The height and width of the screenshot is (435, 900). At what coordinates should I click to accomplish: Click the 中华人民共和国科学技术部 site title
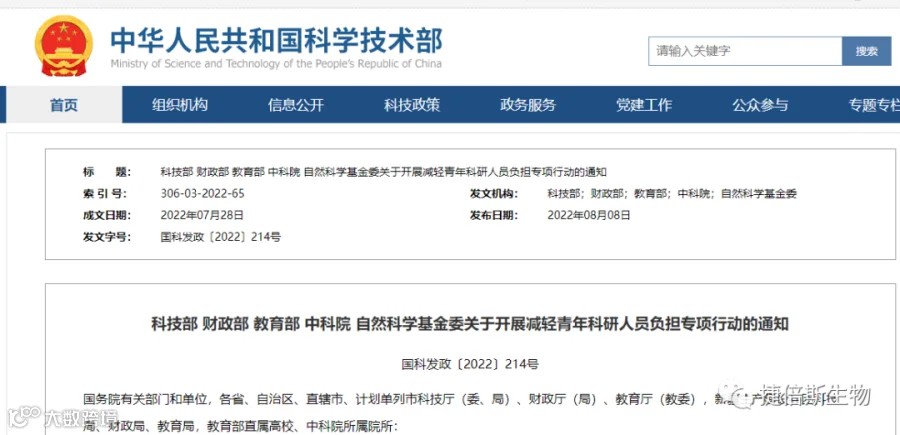(x=277, y=39)
